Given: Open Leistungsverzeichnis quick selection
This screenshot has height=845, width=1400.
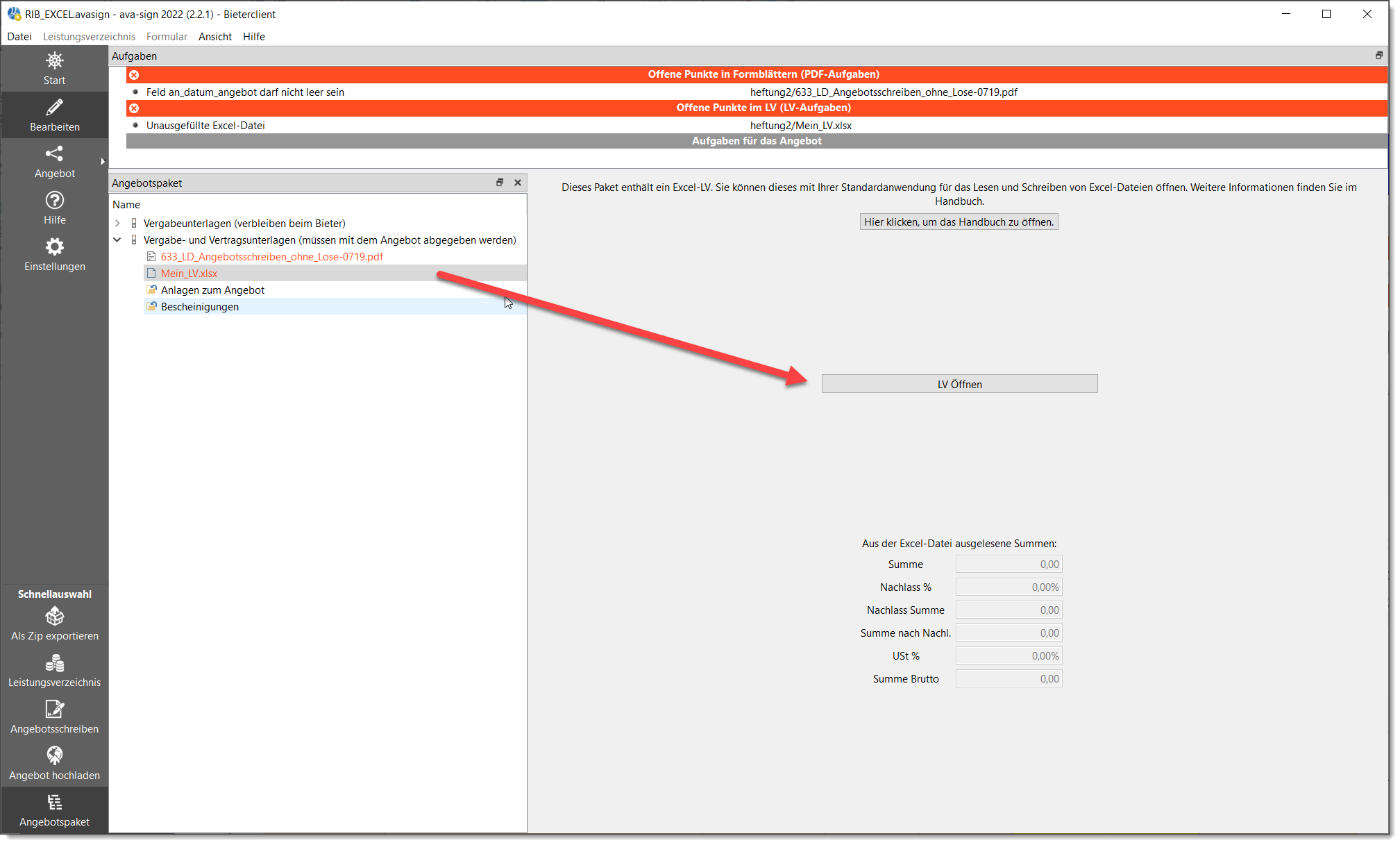Looking at the screenshot, I should click(54, 671).
